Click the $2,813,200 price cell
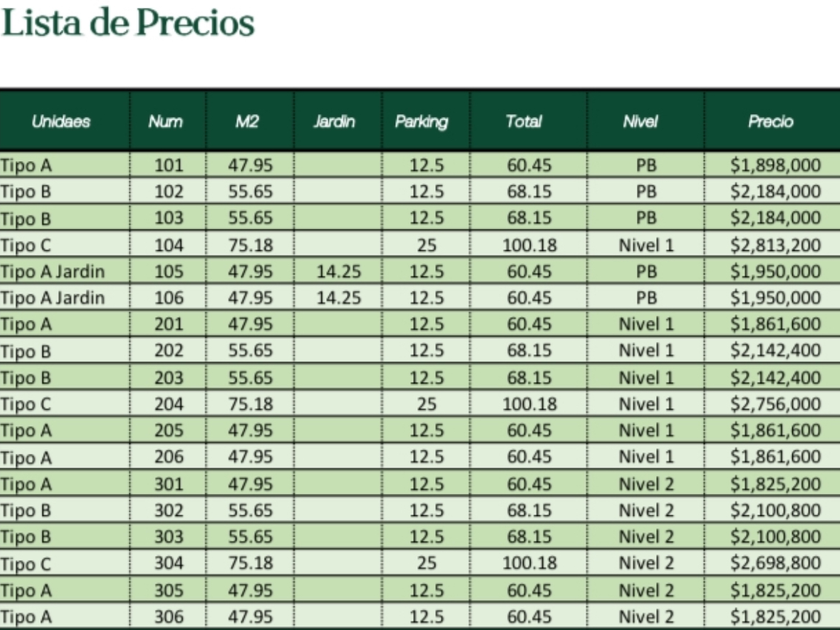 click(775, 245)
